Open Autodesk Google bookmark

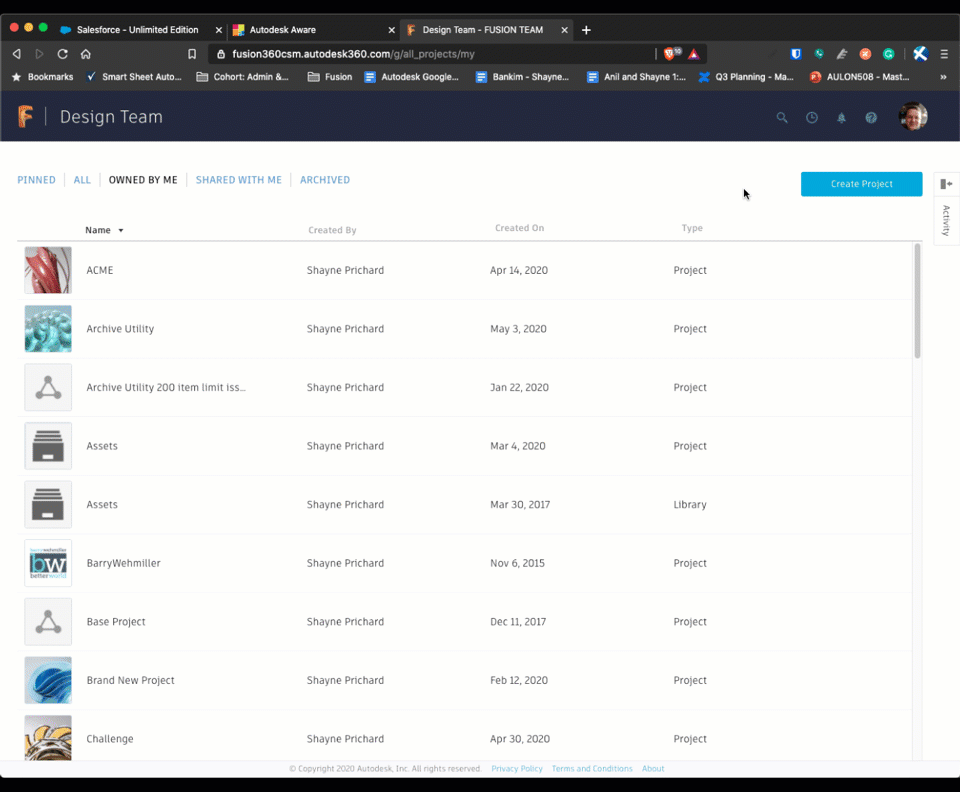(x=411, y=77)
